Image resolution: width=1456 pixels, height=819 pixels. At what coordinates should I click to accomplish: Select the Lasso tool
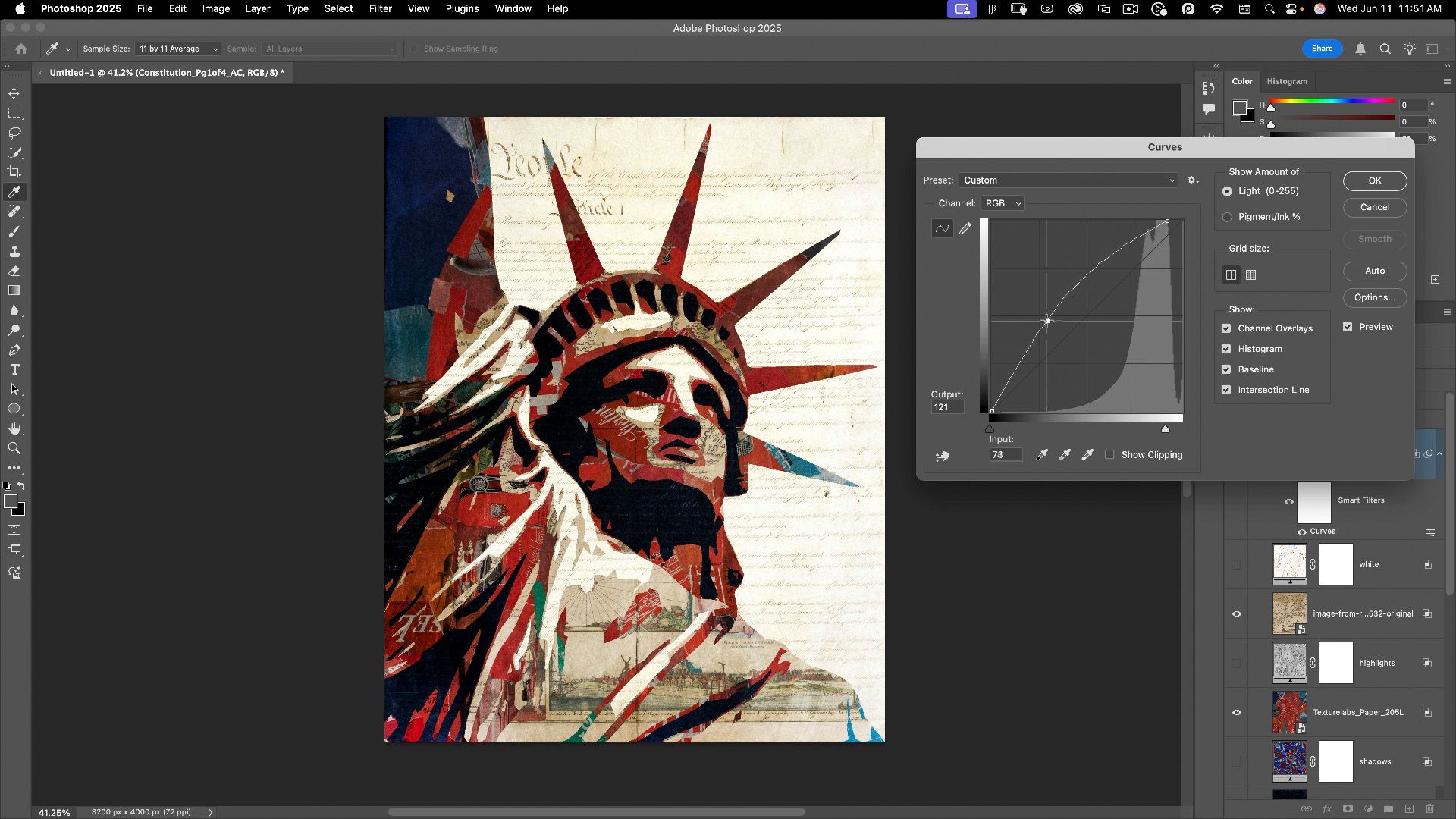coord(14,133)
